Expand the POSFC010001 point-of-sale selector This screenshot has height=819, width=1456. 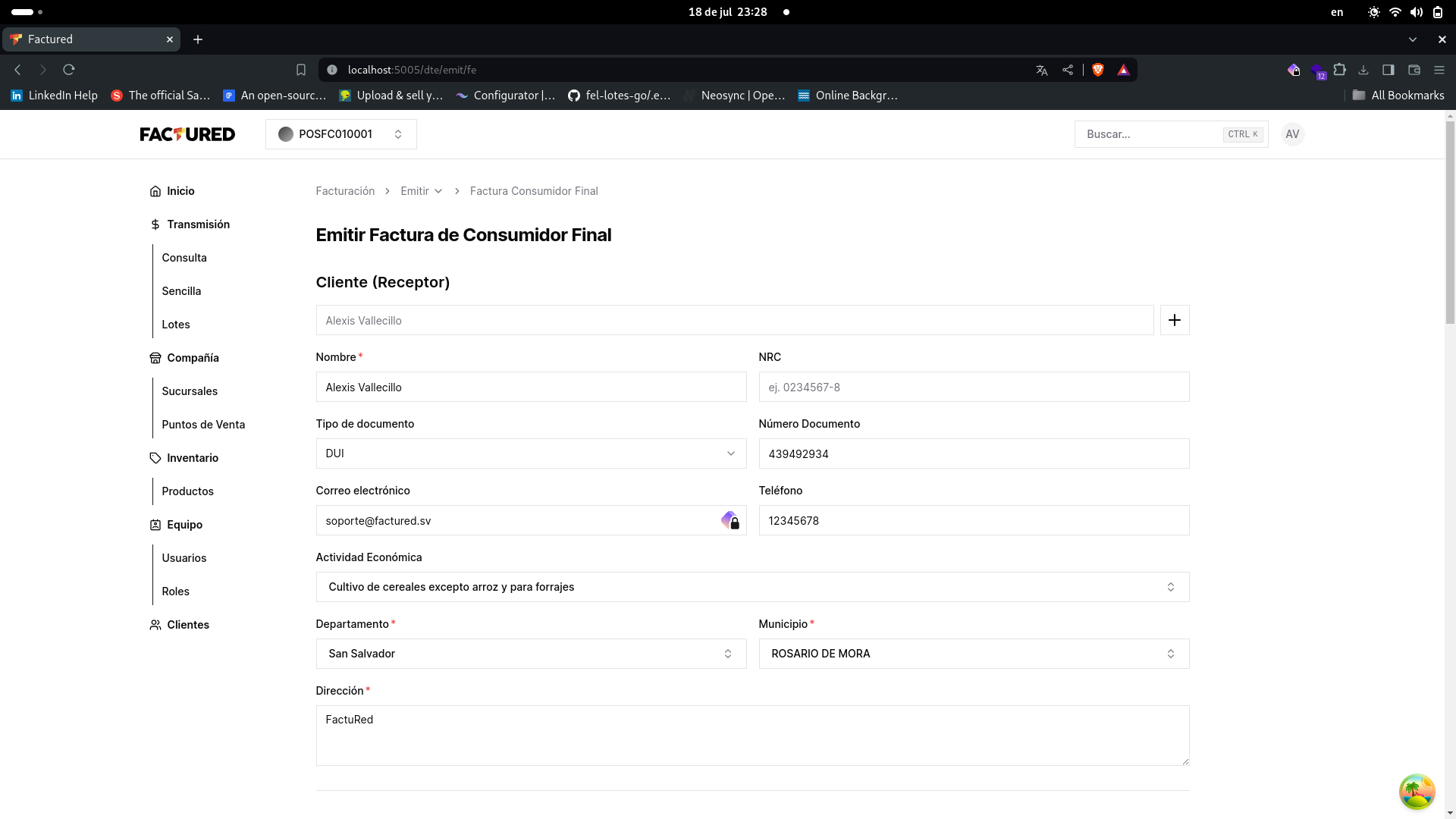340,134
